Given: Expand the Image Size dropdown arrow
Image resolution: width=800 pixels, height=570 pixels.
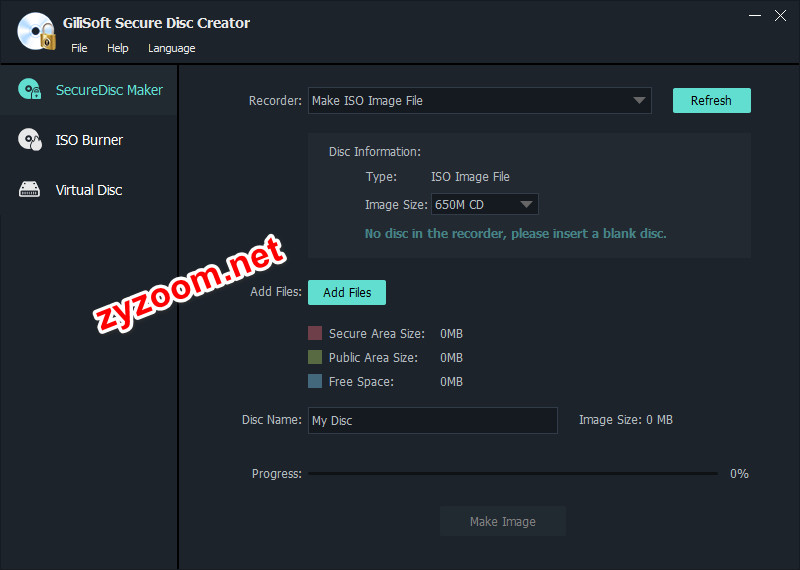Looking at the screenshot, I should [526, 205].
